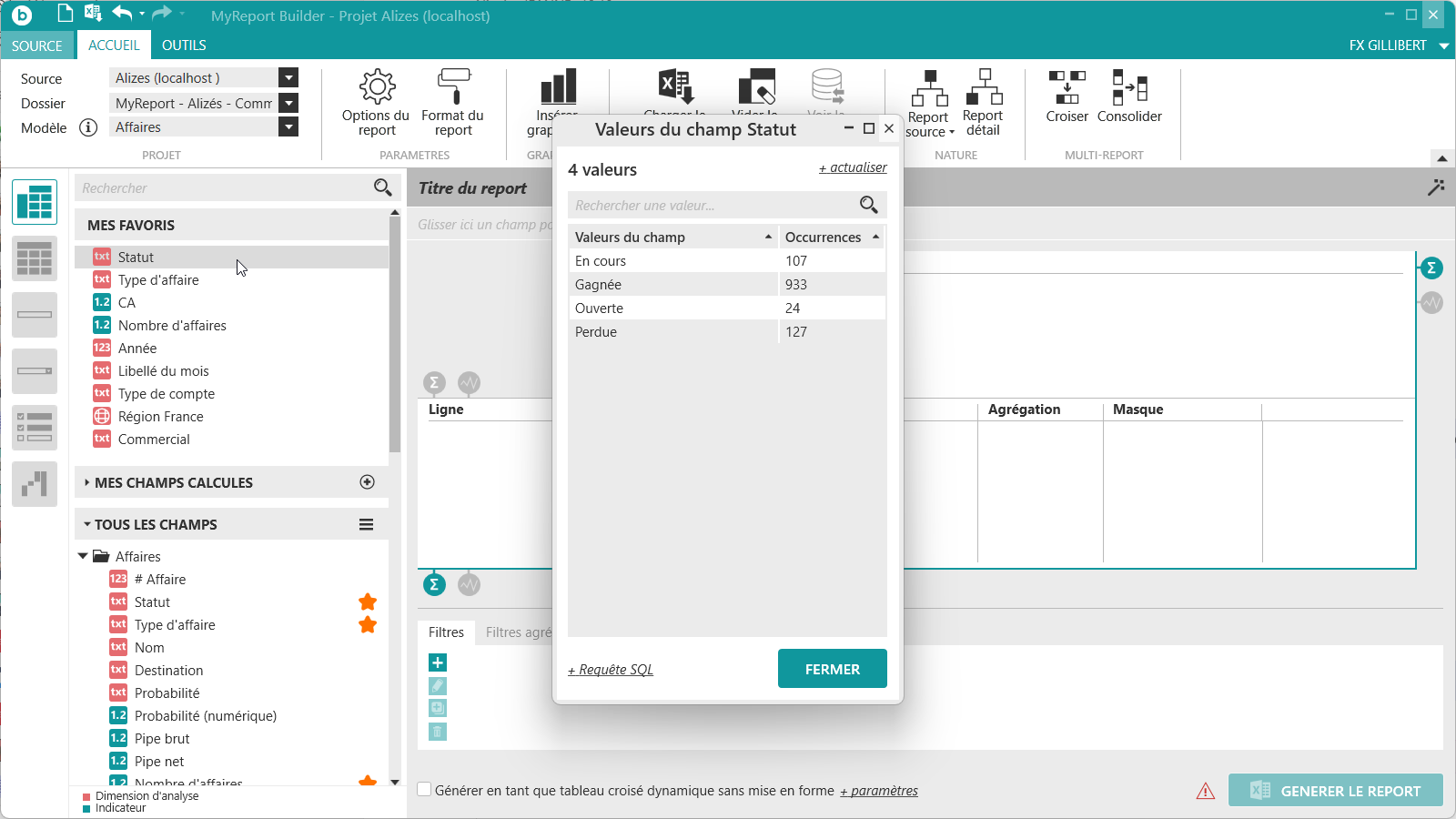Expand MES CHAMPS CALCULES section
Viewport: 1456px width, 819px height.
pyautogui.click(x=86, y=482)
